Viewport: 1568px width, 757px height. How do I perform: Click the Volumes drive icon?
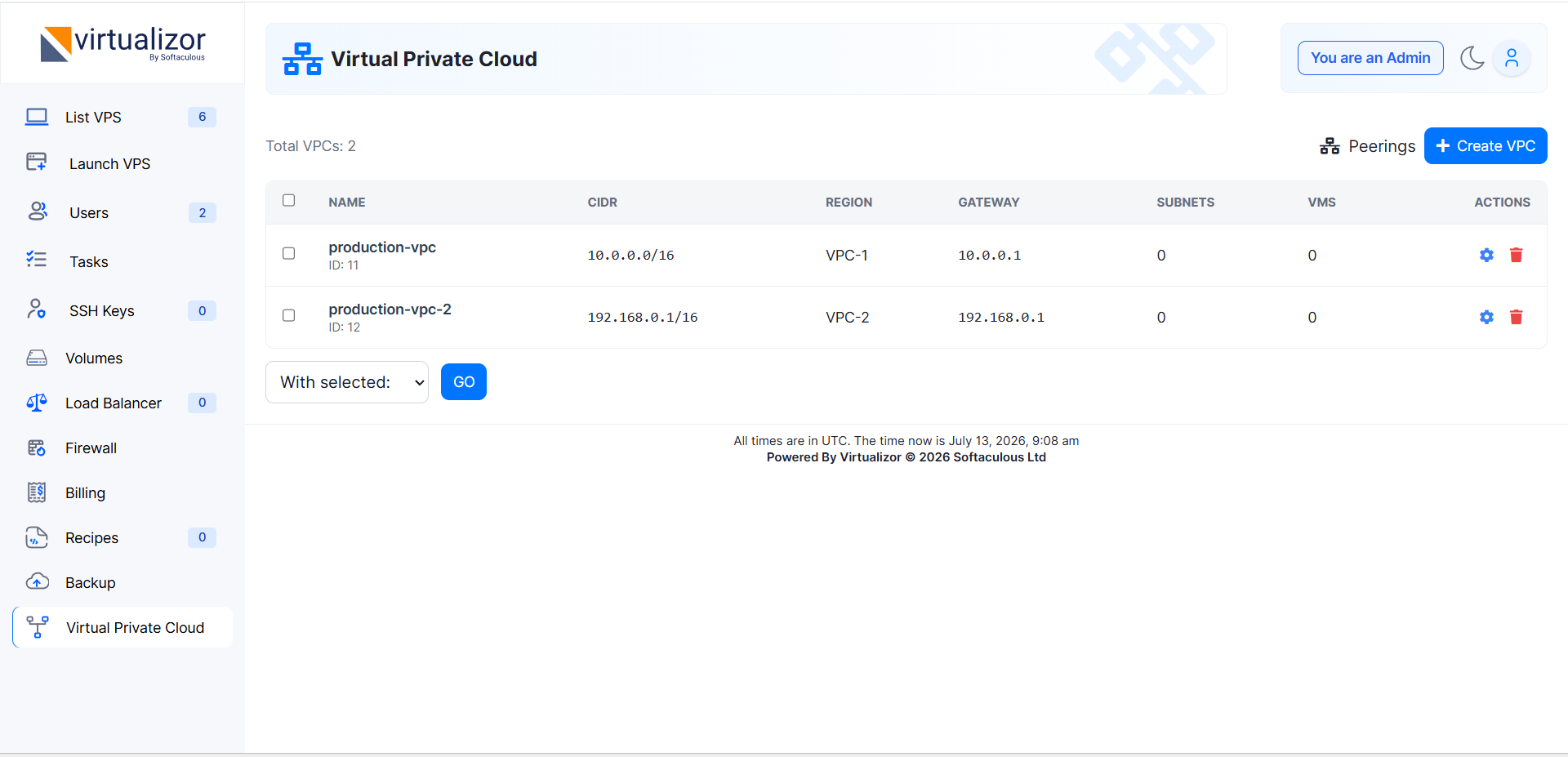tap(37, 358)
